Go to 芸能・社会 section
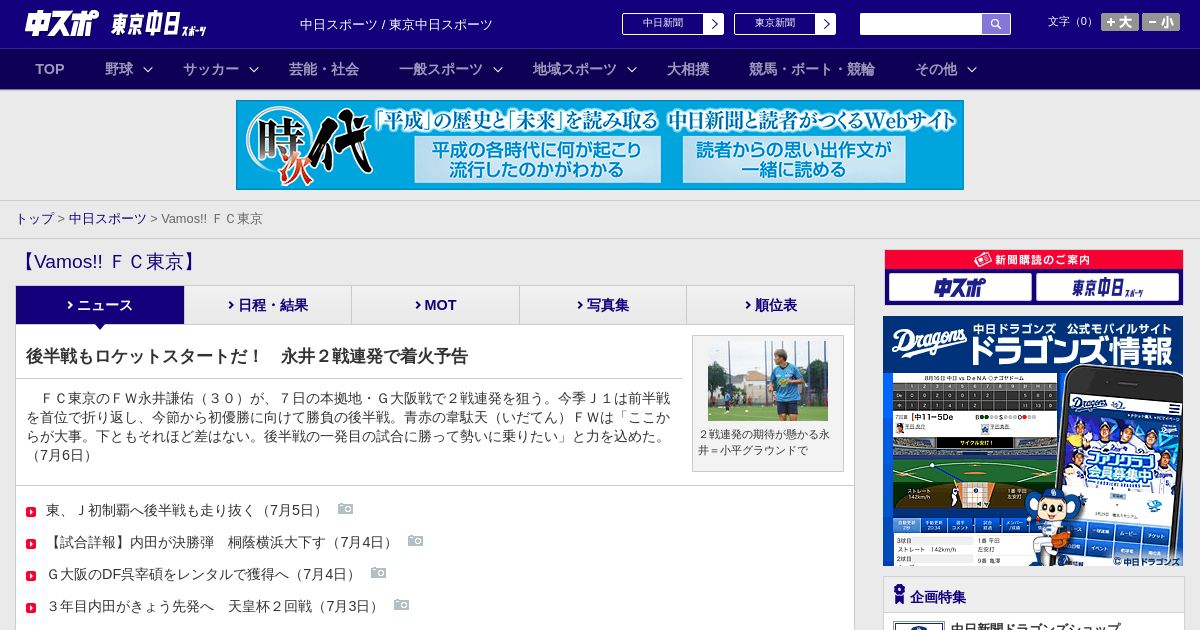The width and height of the screenshot is (1200, 630). [x=324, y=69]
